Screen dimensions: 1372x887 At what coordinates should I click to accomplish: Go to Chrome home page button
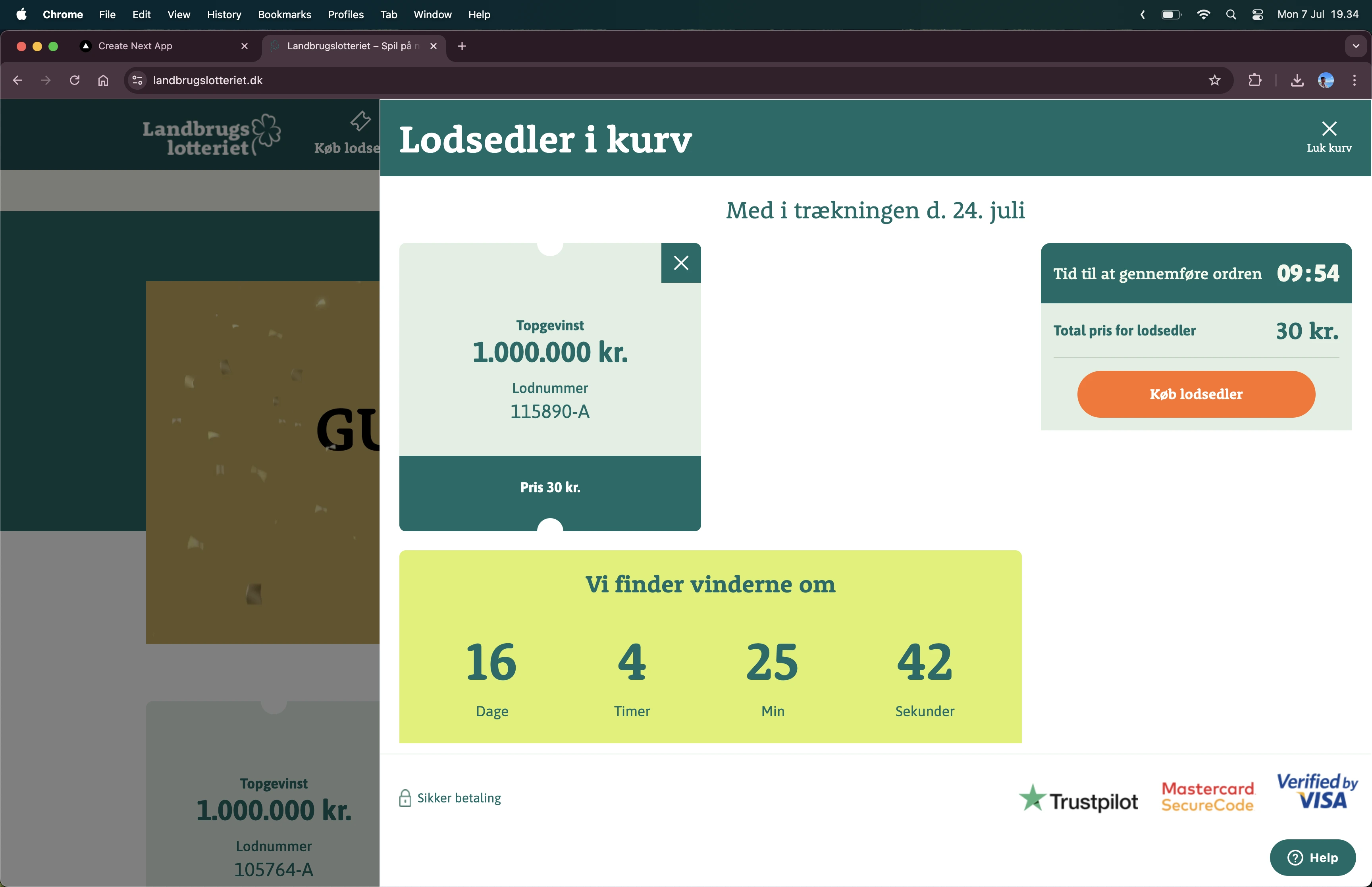[103, 80]
